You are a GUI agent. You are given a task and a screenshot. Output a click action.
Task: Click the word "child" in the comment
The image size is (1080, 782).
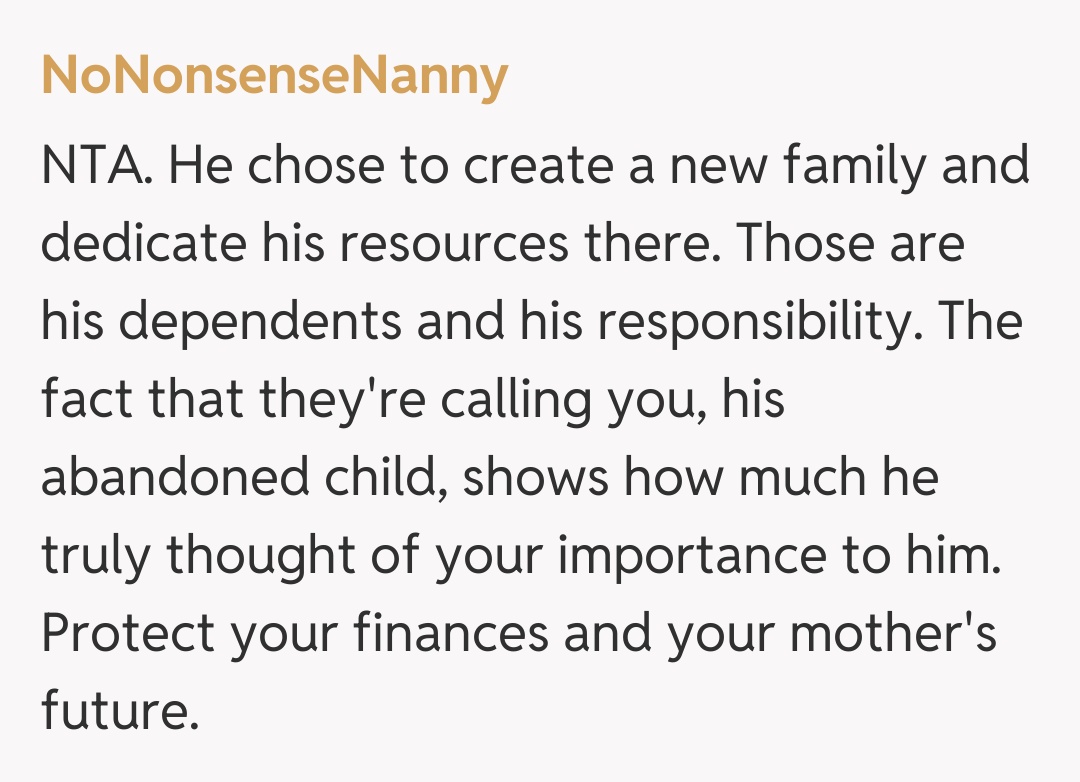click(387, 478)
